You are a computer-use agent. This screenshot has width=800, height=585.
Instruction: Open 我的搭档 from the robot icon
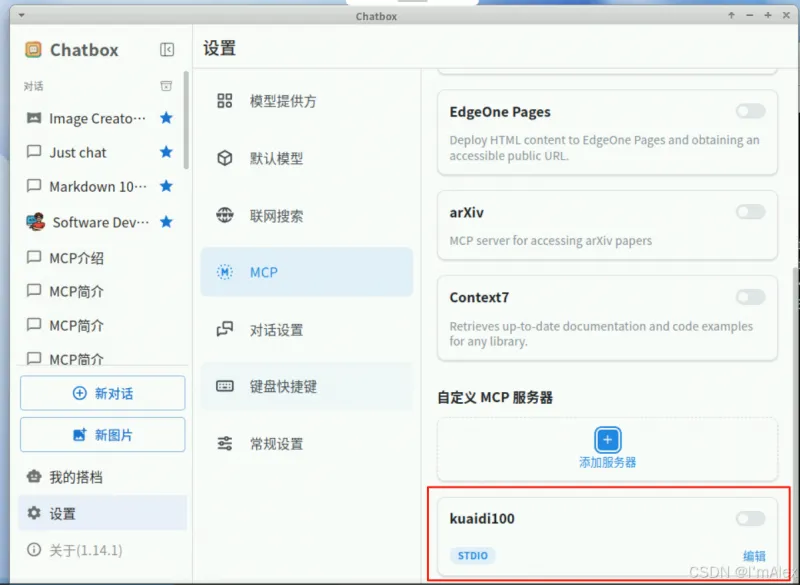[34, 477]
